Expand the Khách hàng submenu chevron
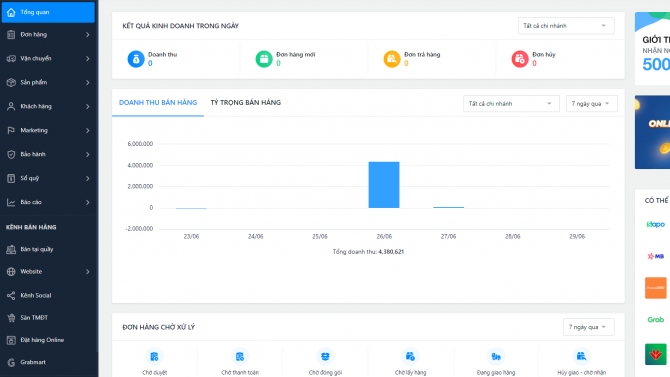This screenshot has height=377, width=670. tap(88, 106)
